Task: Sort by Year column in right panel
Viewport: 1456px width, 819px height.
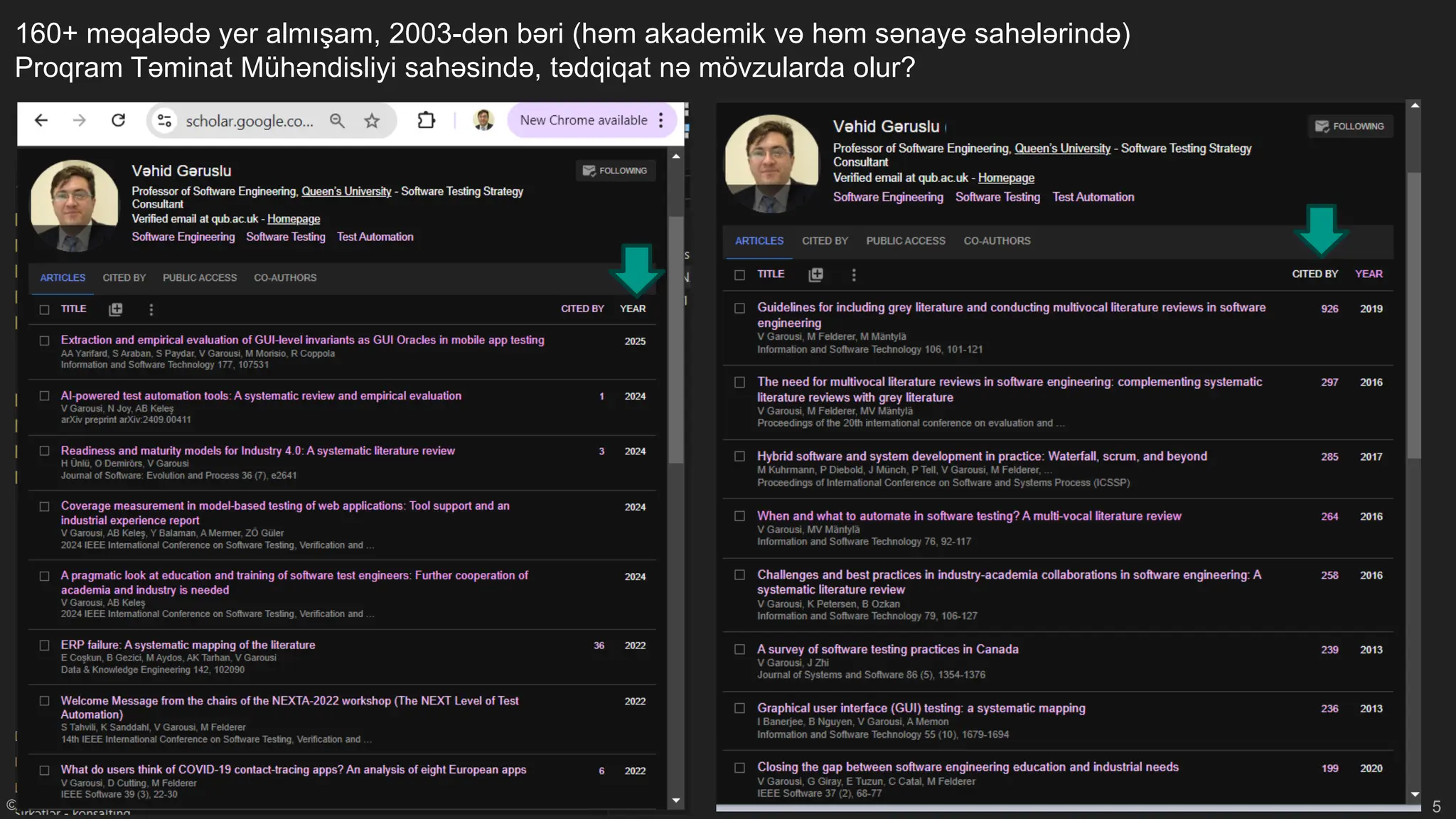Action: click(x=1368, y=274)
